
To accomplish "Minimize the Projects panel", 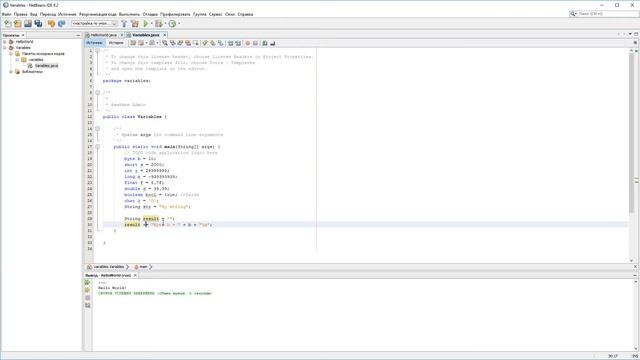I will point(78,36).
